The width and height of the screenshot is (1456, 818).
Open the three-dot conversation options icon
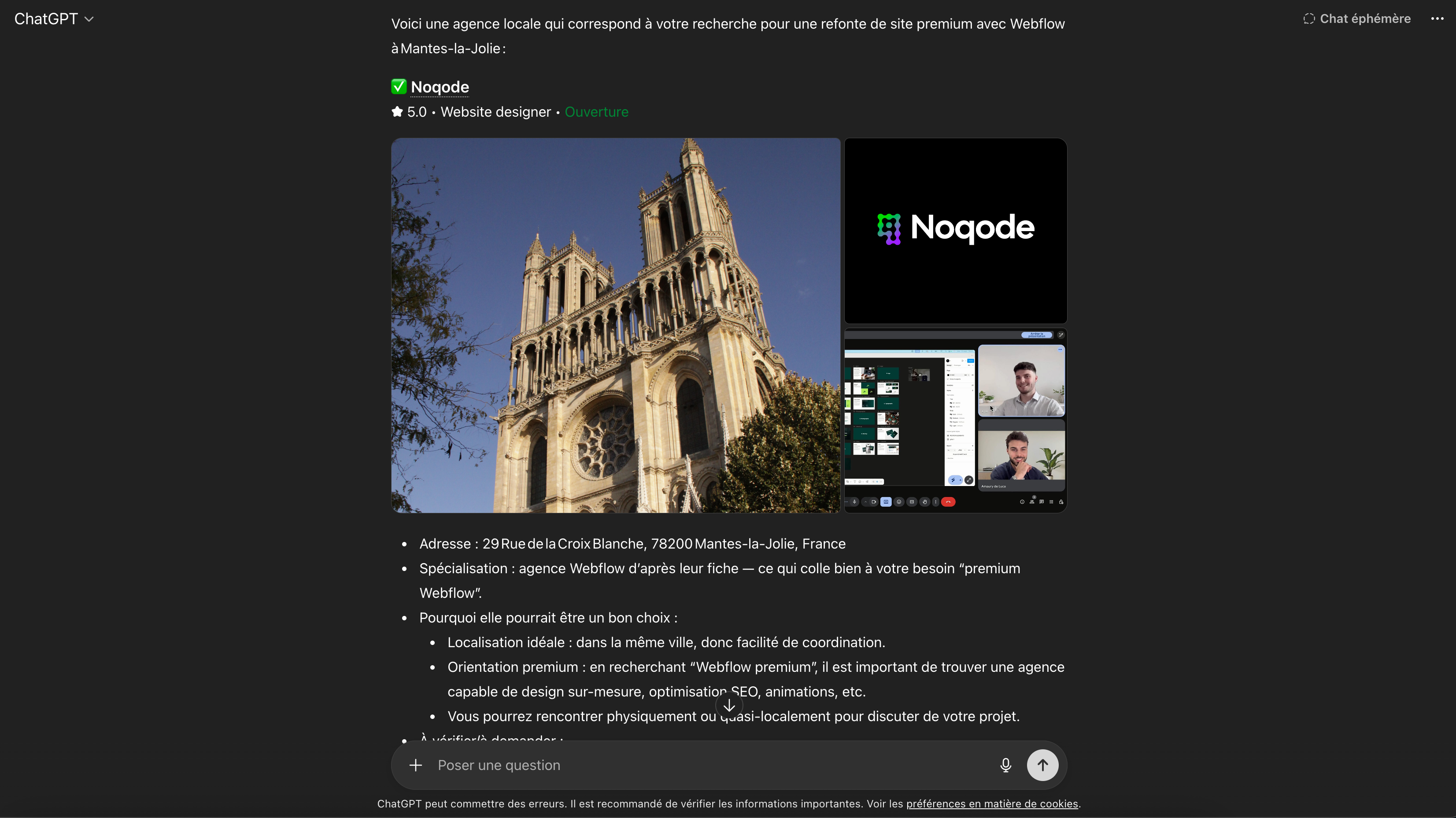pyautogui.click(x=1438, y=18)
